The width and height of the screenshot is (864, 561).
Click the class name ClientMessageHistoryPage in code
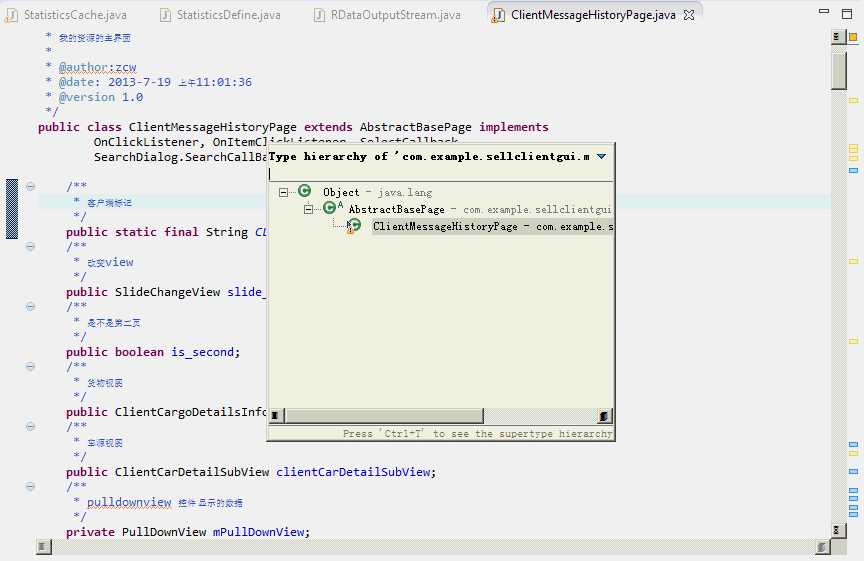[x=212, y=127]
